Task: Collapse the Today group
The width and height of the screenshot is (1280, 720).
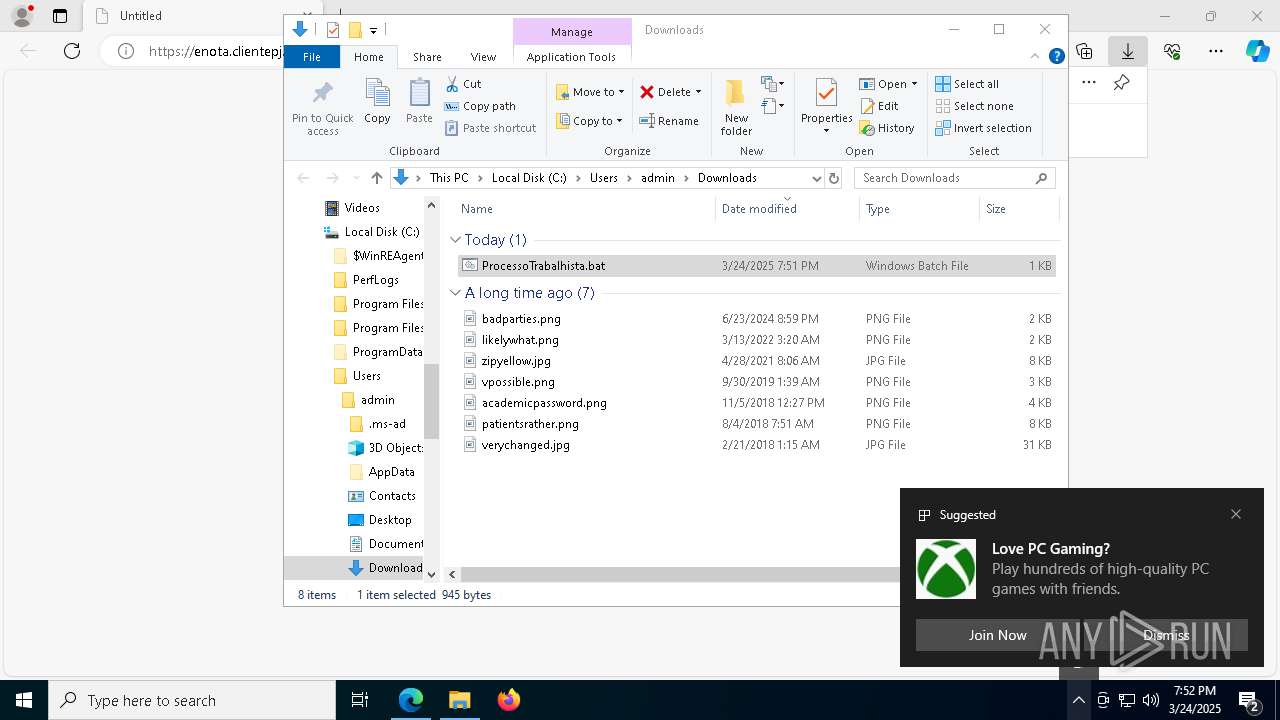Action: pyautogui.click(x=455, y=240)
